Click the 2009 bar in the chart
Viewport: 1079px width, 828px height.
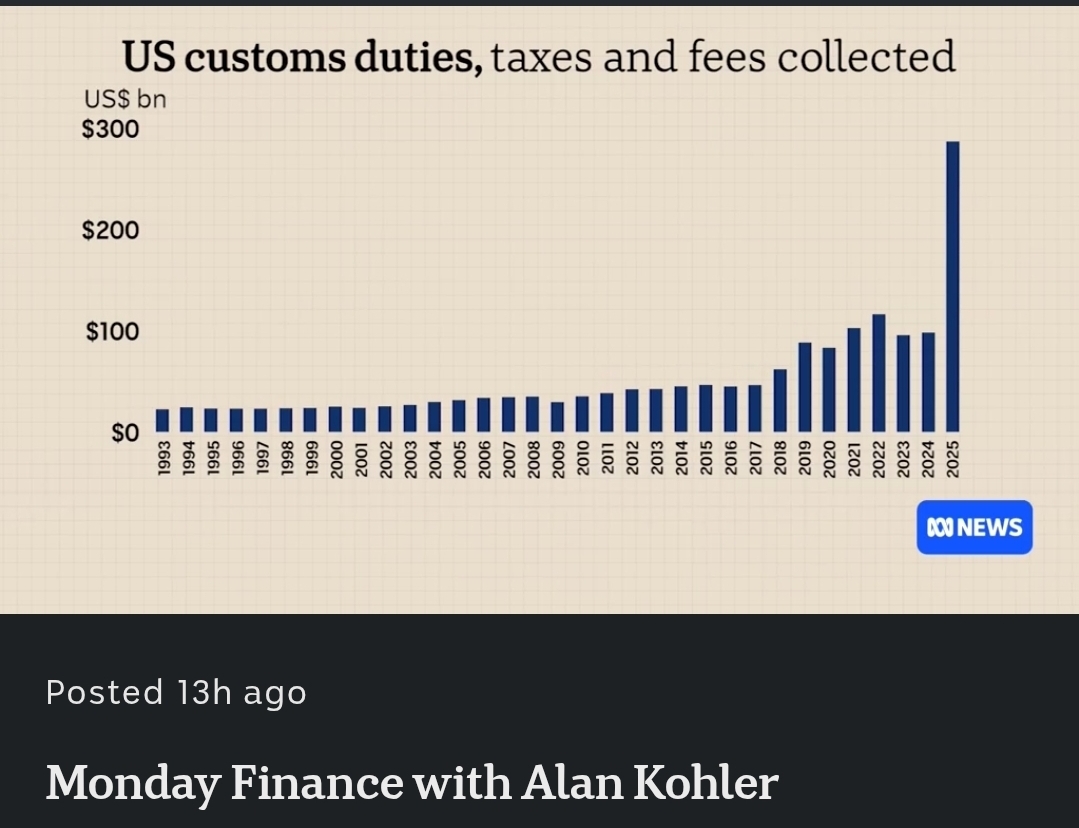557,416
